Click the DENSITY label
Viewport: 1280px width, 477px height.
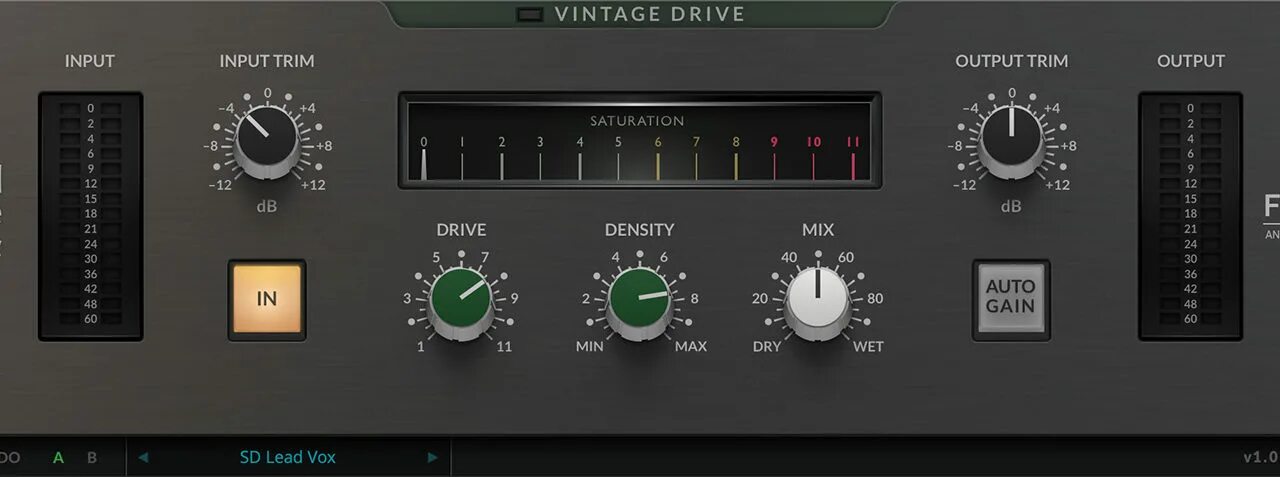click(x=639, y=230)
